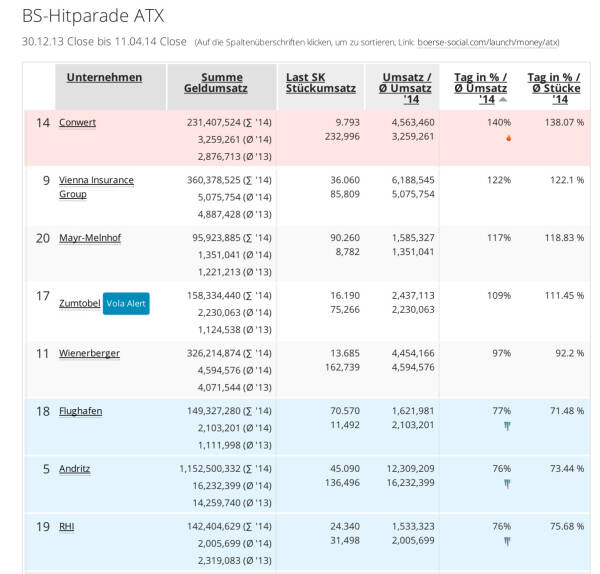600x574 pixels.
Task: Click the downtrend icon in Flughafen row
Action: tap(508, 426)
